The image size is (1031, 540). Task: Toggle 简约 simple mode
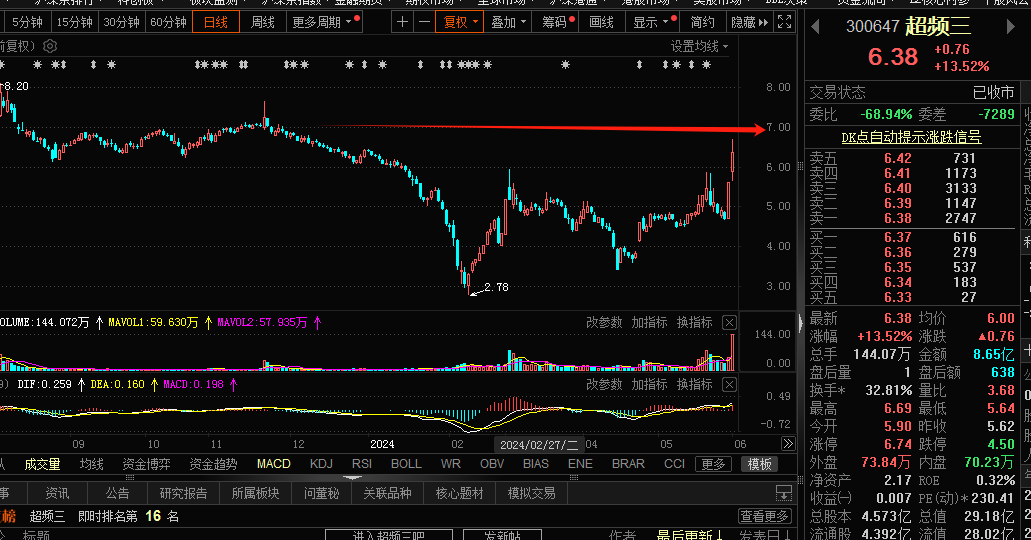pos(702,22)
